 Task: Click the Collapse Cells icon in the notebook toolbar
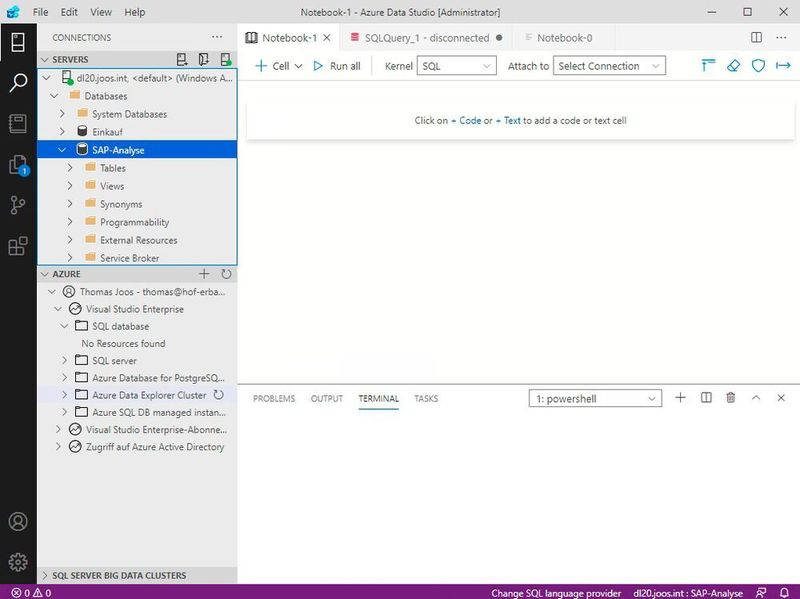(708, 66)
